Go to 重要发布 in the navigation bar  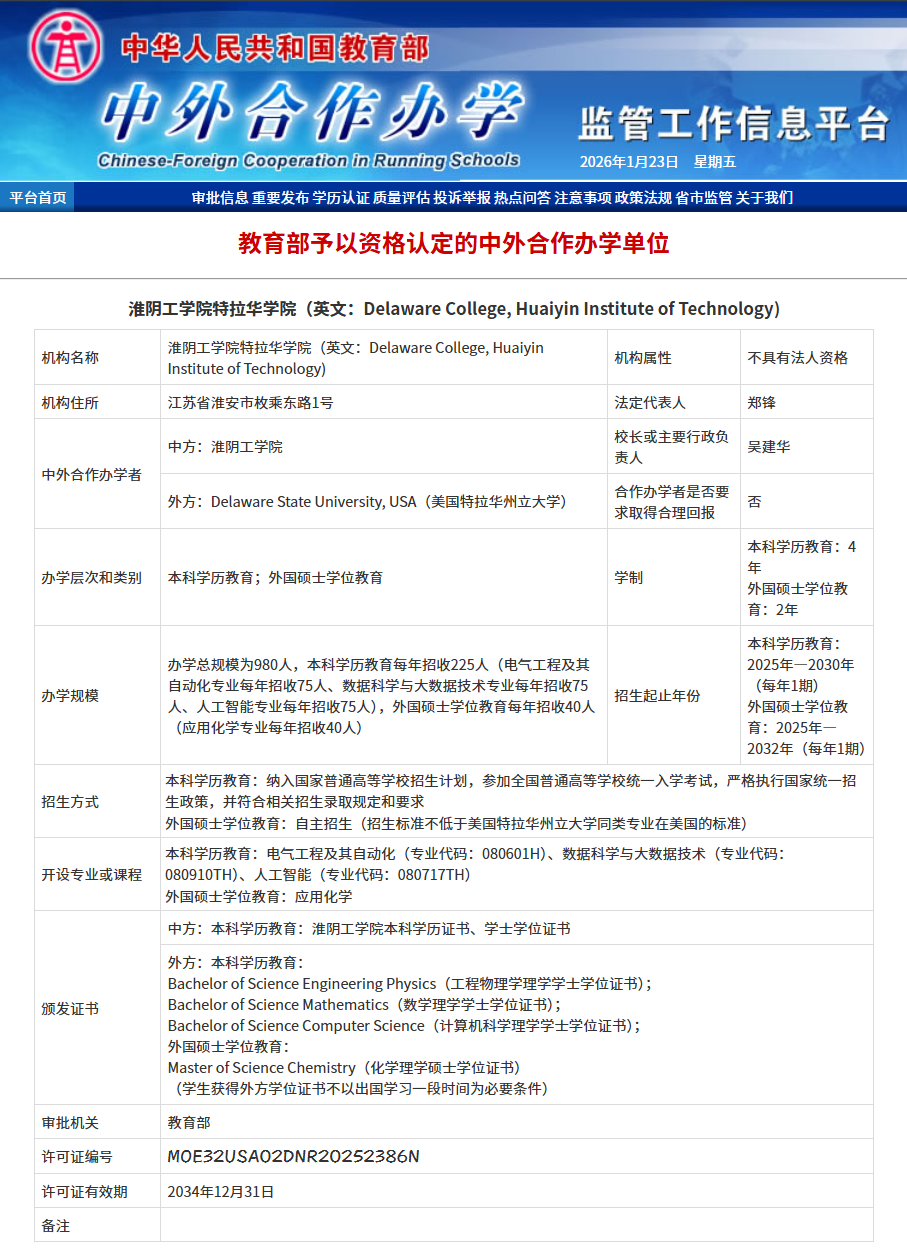[281, 198]
